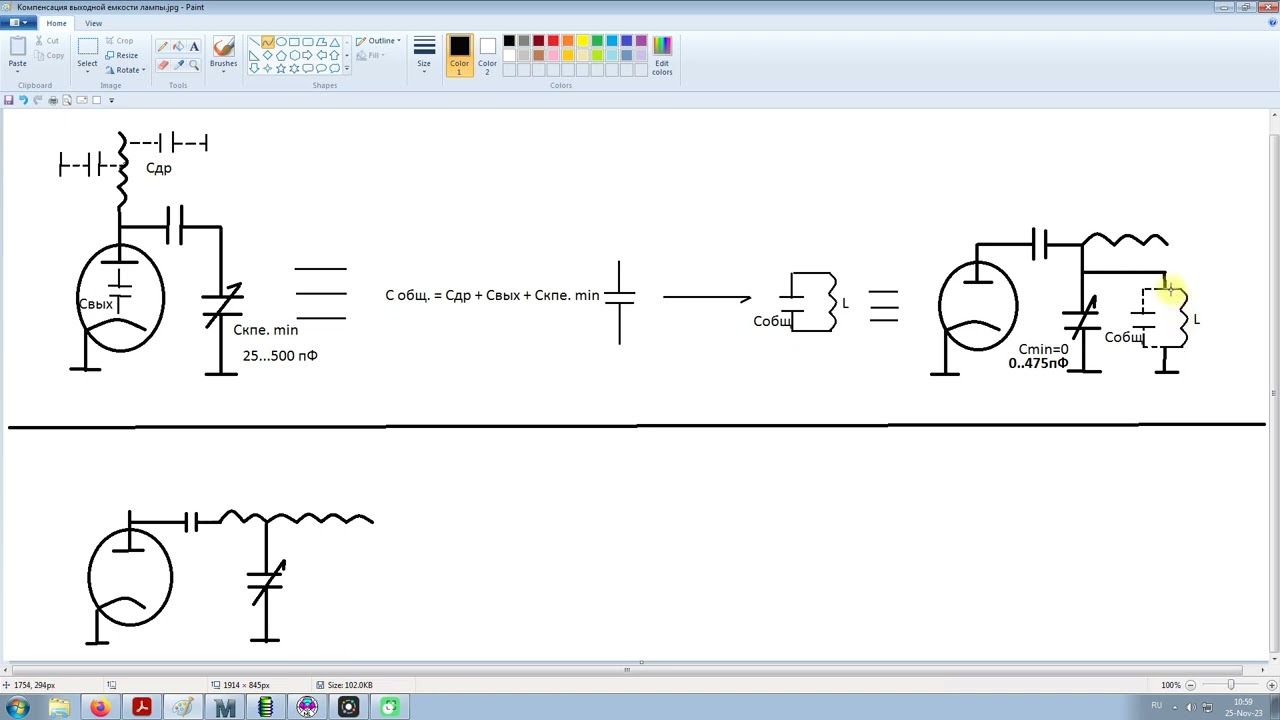Pick the yellow color swatch
This screenshot has height=720, width=1280.
(x=582, y=41)
